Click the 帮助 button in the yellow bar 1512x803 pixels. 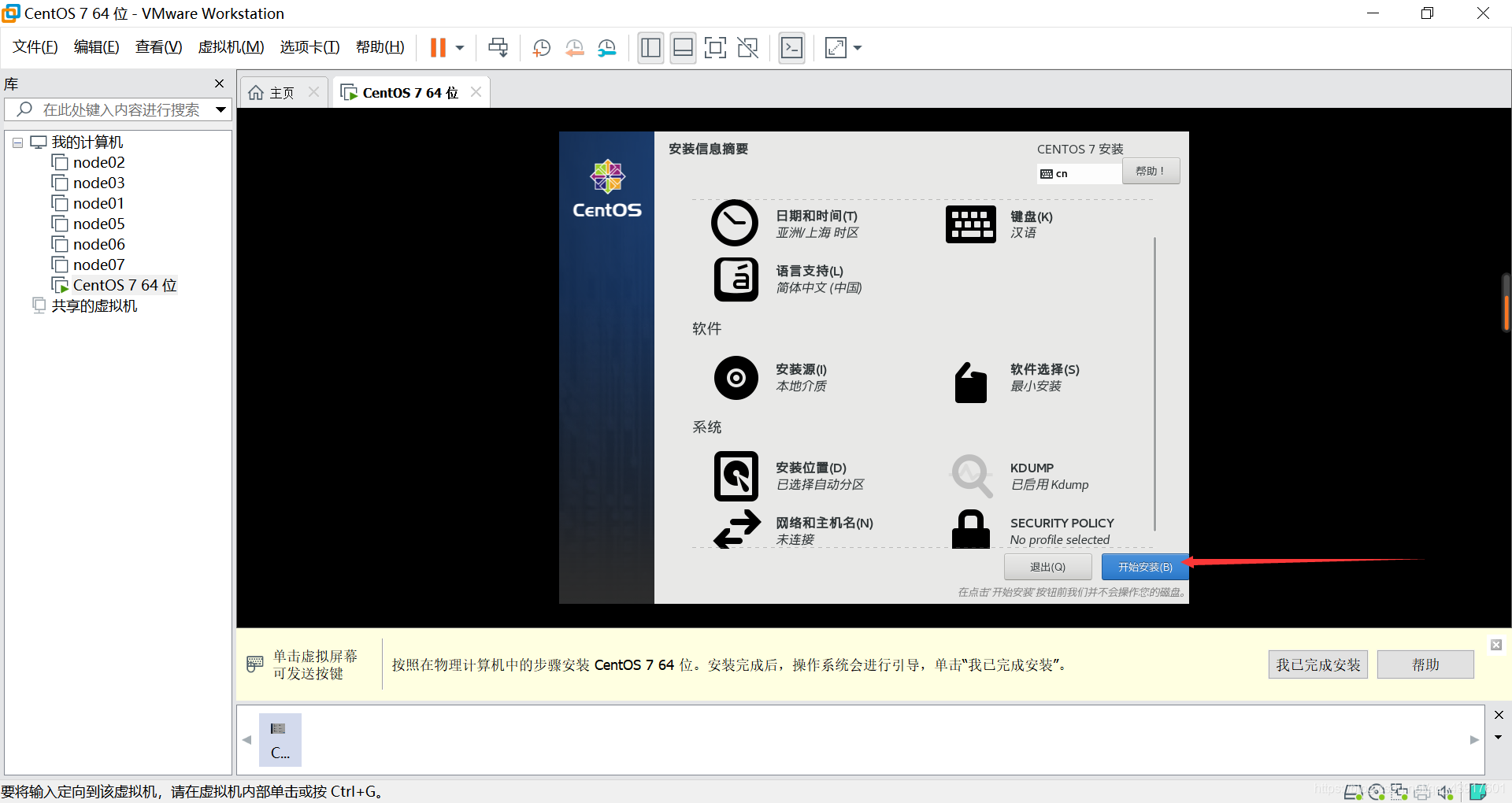coord(1425,664)
